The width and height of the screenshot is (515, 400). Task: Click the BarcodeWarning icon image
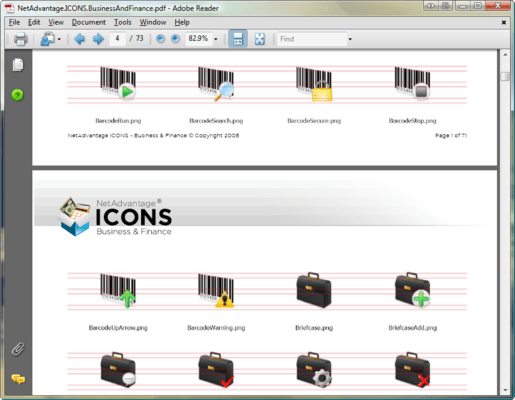[216, 290]
